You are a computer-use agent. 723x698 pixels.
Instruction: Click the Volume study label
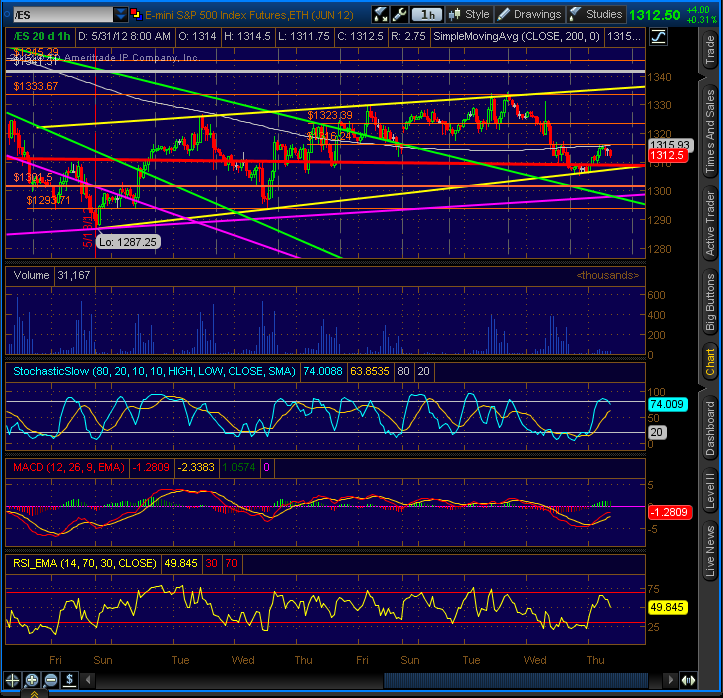[x=31, y=275]
